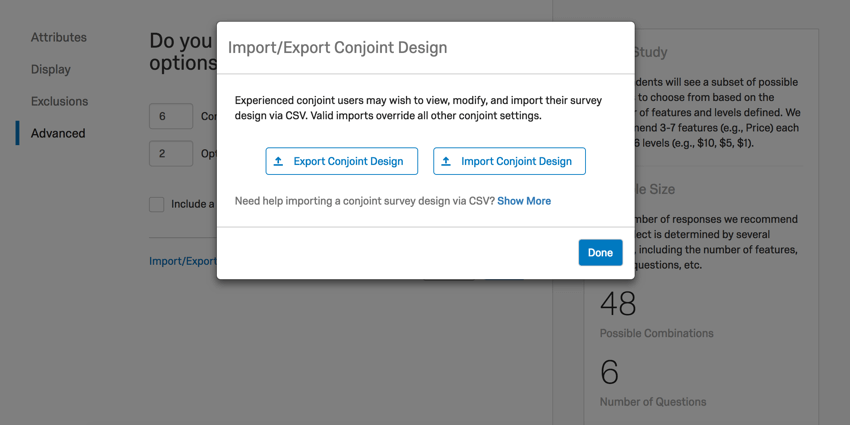The image size is (850, 425).
Task: Click the upload arrow icon beside Import Conjoint Design
Action: pyautogui.click(x=446, y=161)
